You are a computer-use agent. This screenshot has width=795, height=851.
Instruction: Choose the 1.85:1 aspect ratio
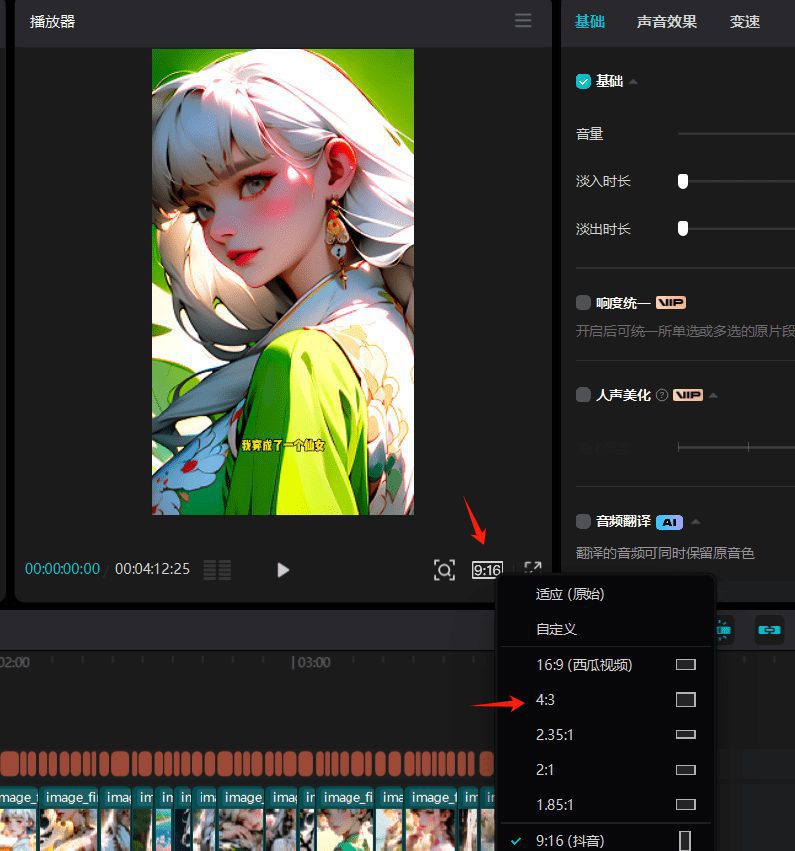click(606, 804)
